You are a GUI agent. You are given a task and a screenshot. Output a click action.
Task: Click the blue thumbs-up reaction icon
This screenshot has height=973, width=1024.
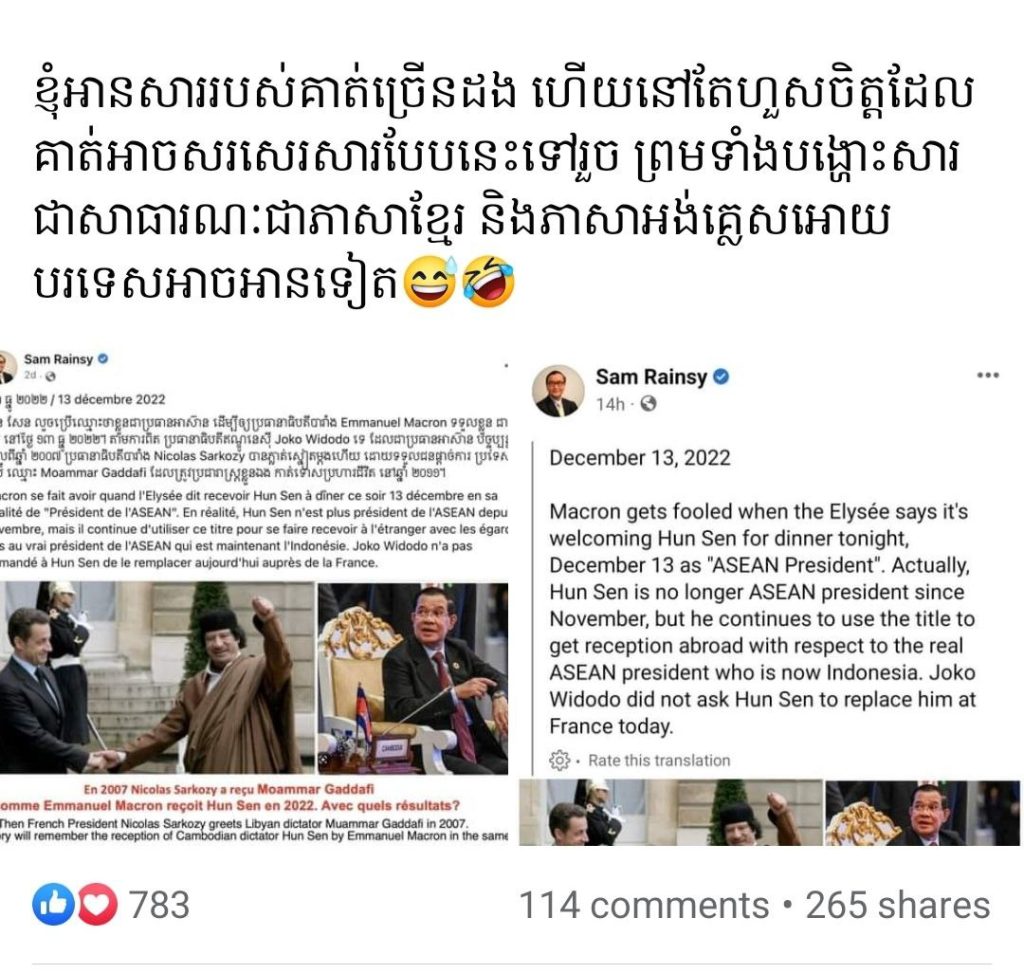[x=53, y=905]
